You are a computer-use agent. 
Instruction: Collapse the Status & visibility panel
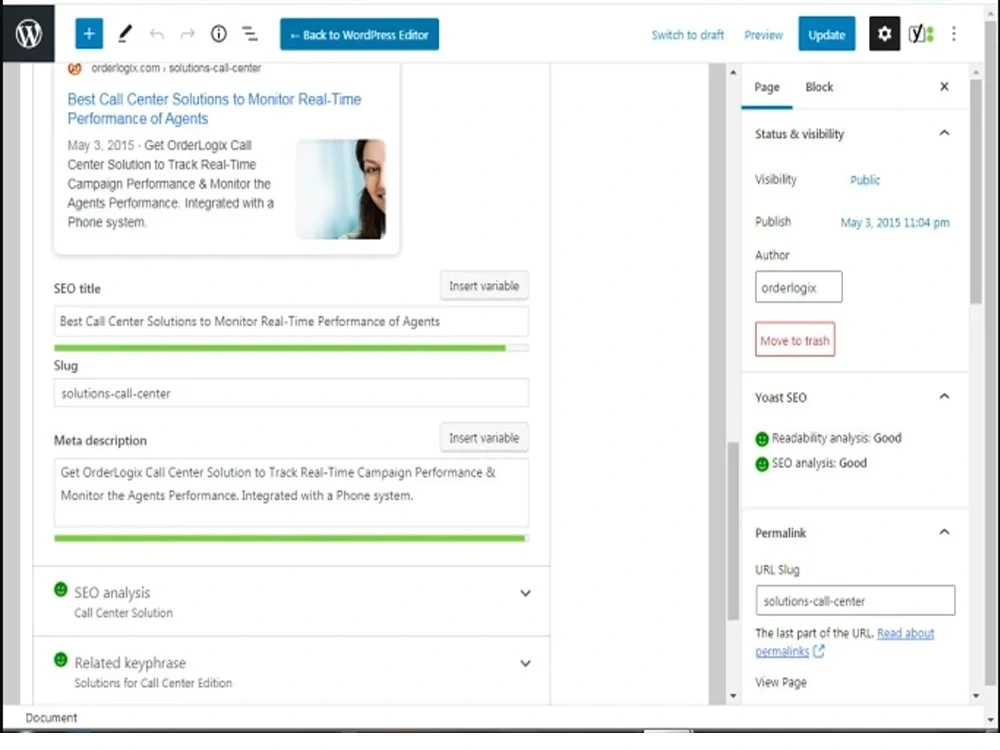945,133
